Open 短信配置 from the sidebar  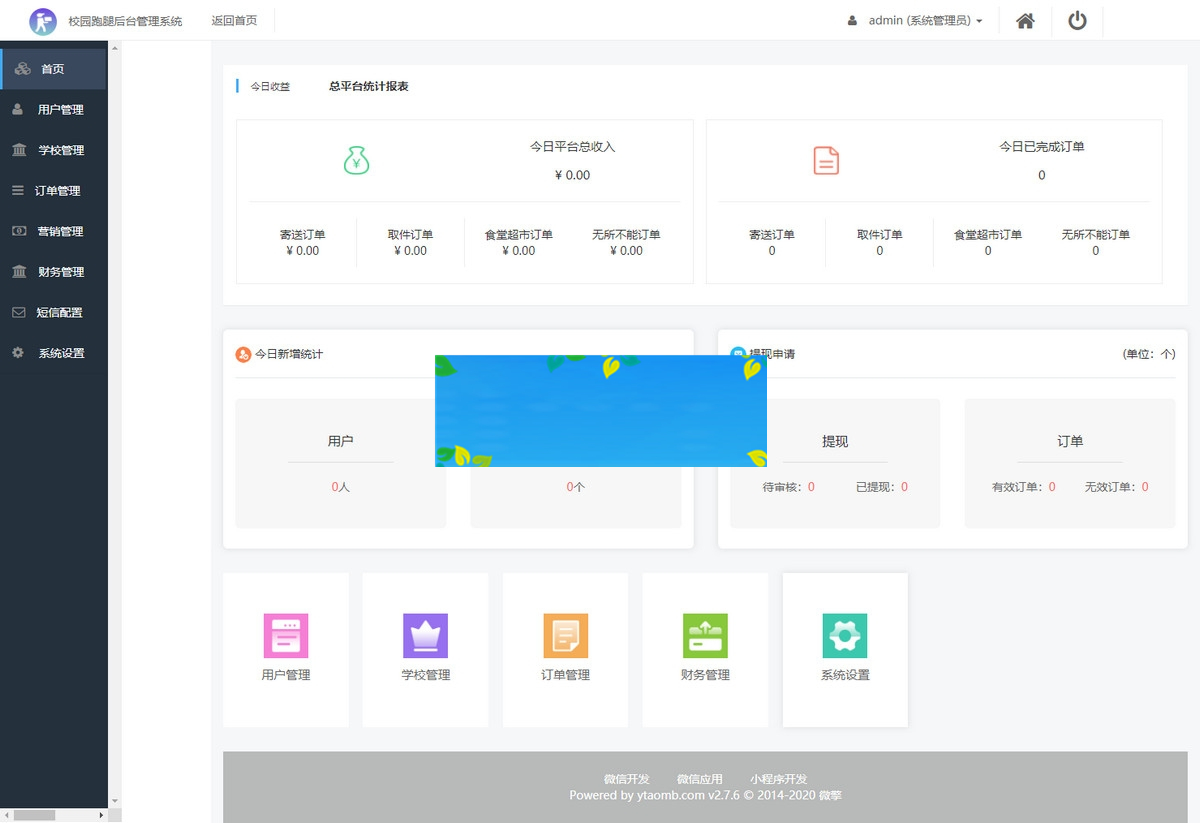(x=54, y=312)
